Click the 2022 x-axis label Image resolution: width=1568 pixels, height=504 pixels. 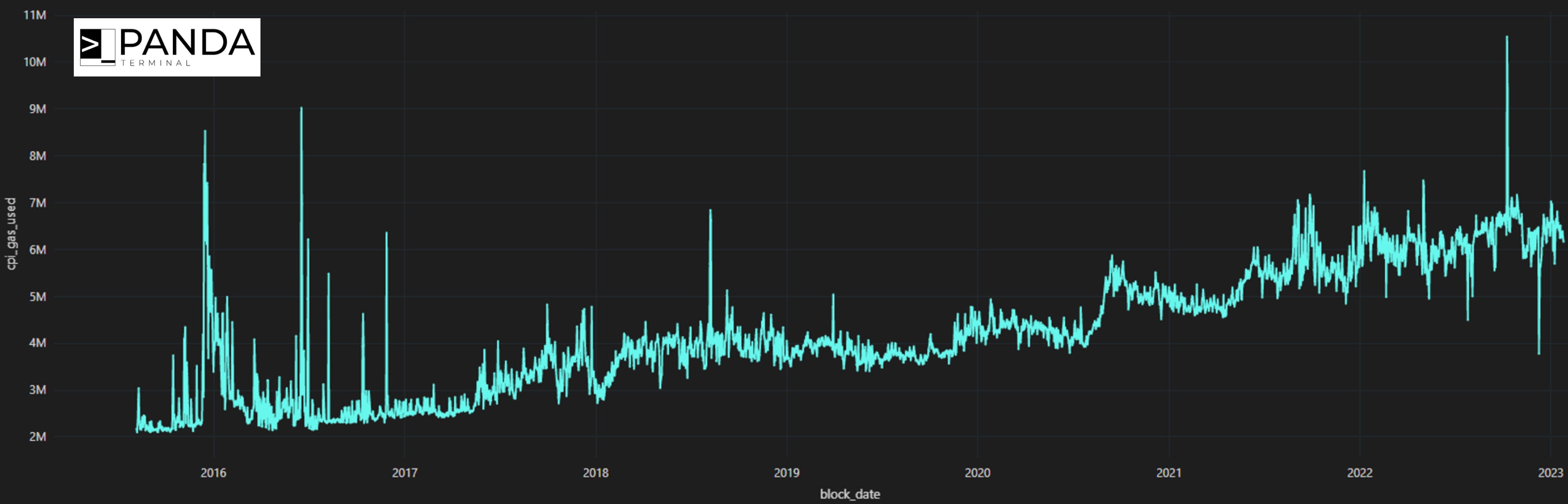1359,472
